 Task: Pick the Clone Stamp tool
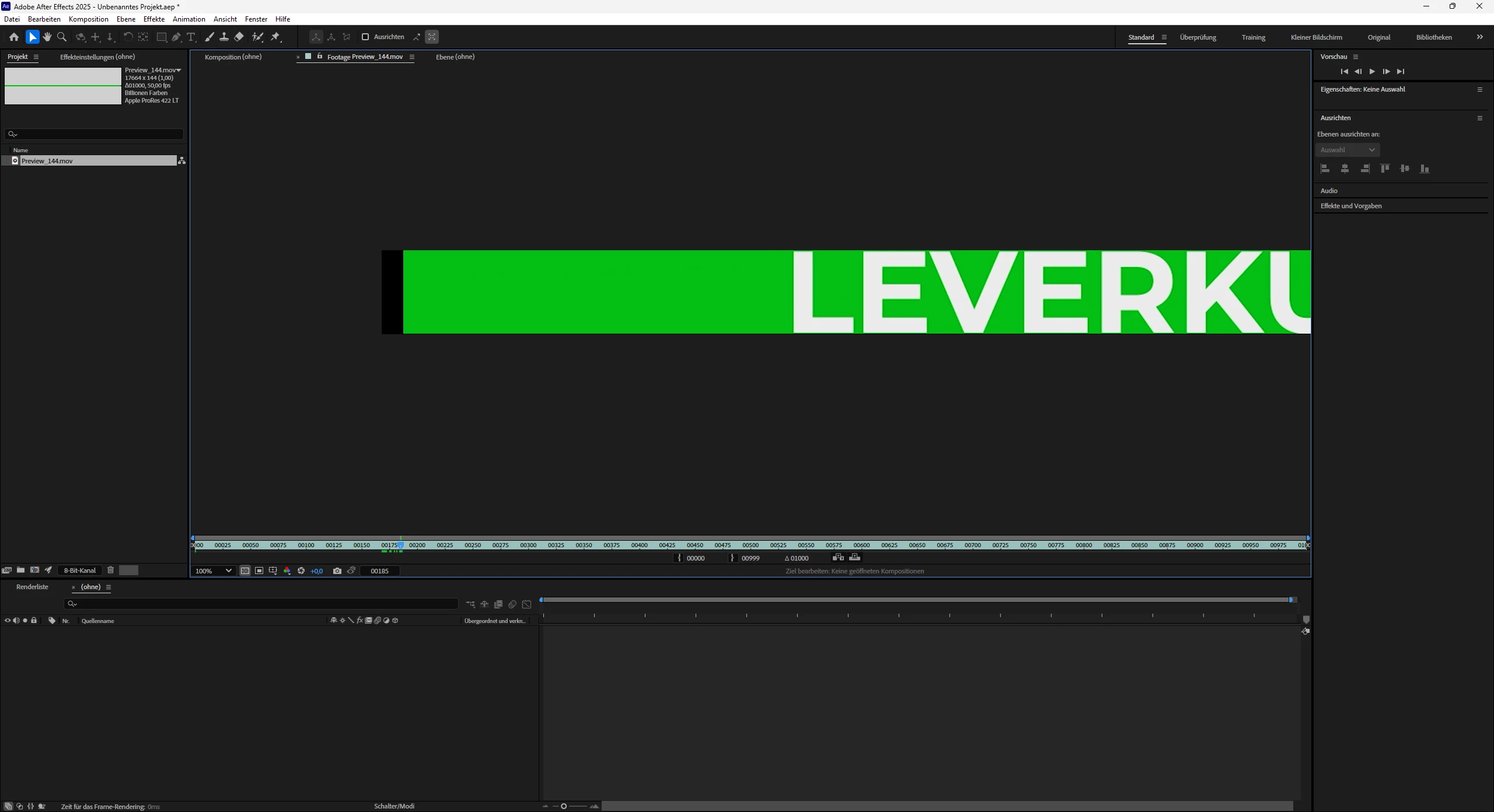[x=224, y=37]
